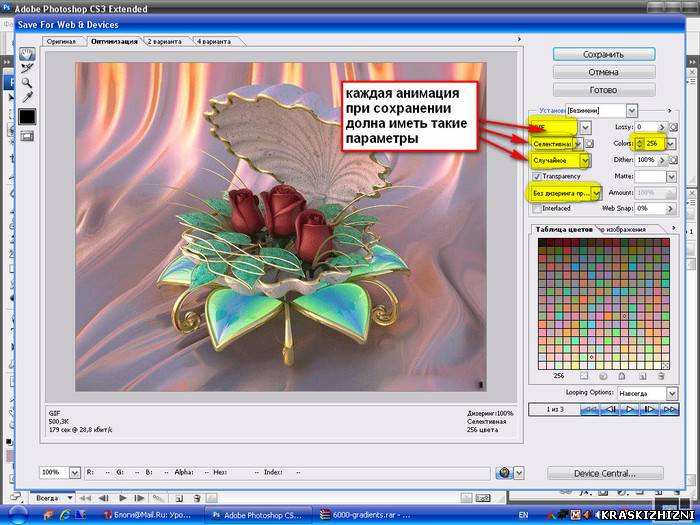Viewport: 700px width, 525px height.
Task: Open the Colors count dropdown
Action: pyautogui.click(x=670, y=144)
